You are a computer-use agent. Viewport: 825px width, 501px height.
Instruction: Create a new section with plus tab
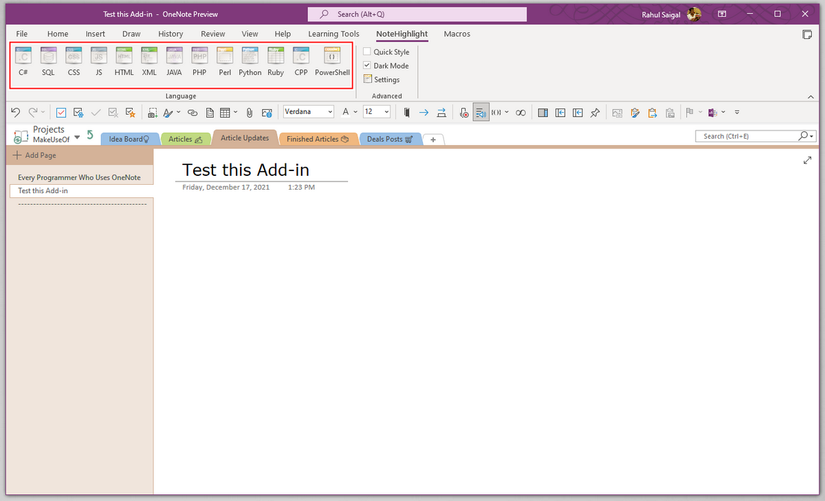(433, 139)
